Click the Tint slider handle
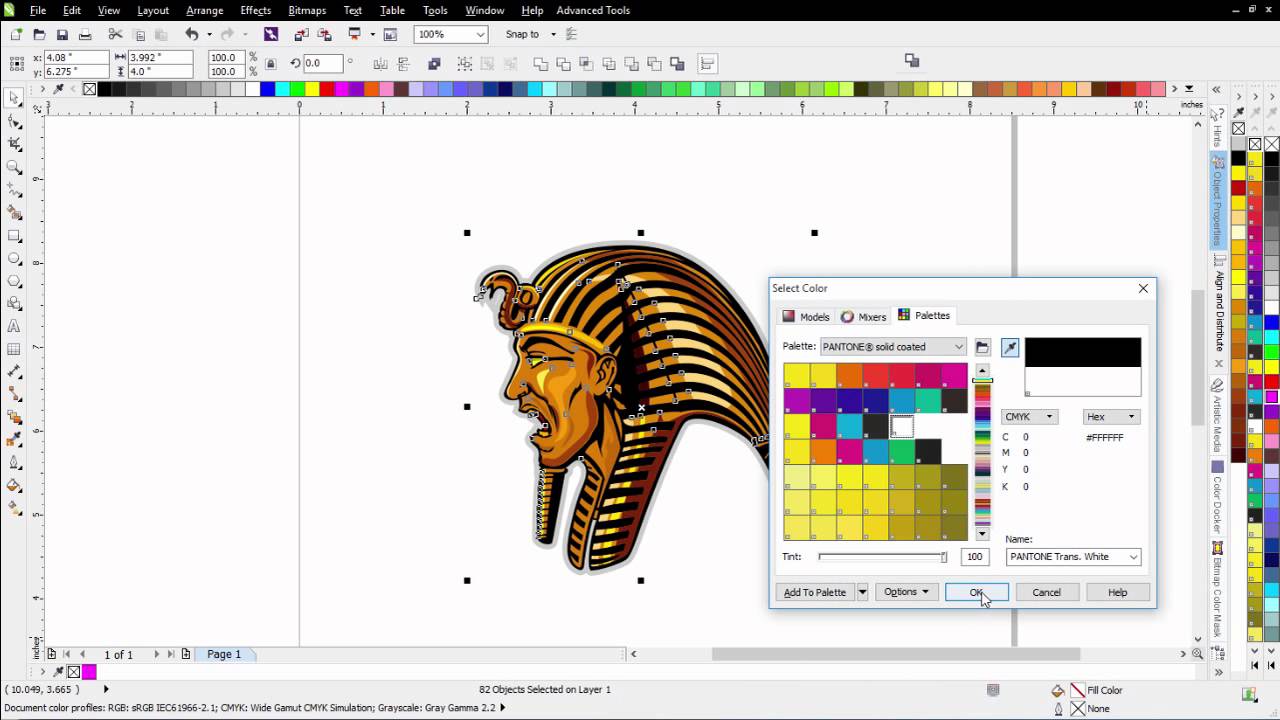 pos(943,557)
